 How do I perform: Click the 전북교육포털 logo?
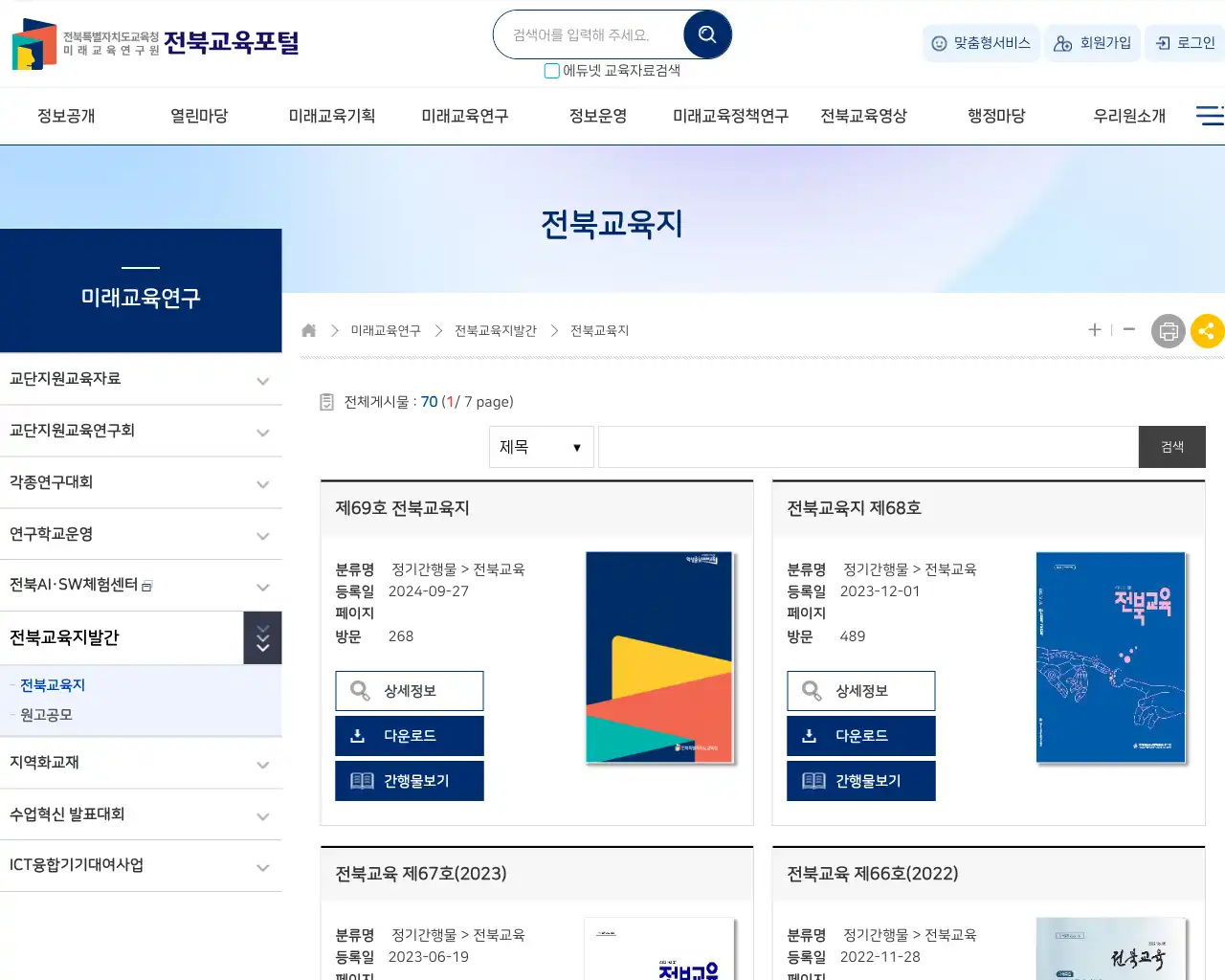coord(155,43)
